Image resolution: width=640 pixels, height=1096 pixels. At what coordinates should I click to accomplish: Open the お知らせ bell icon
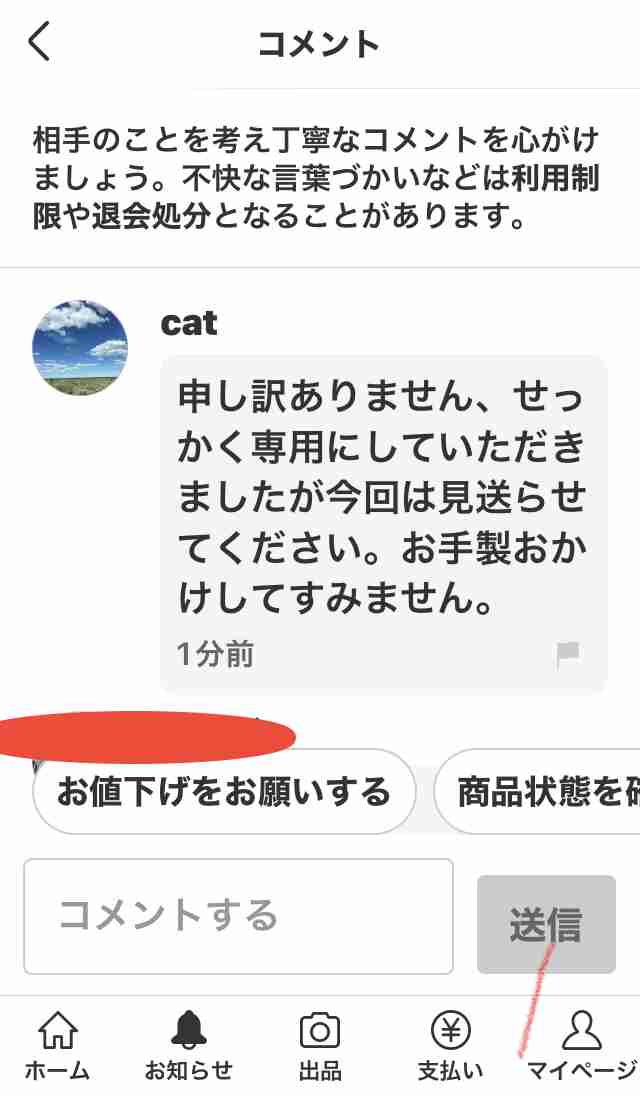(189, 1030)
